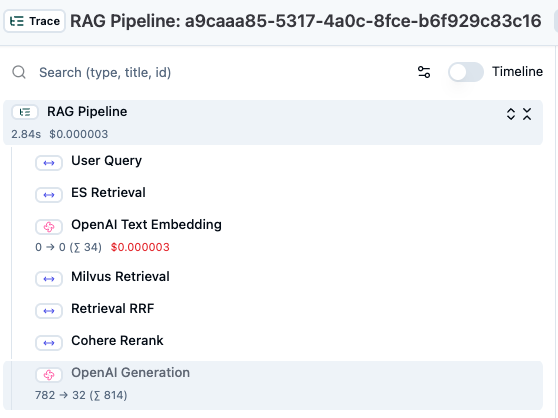Click the OpenAI Generation icon
The width and height of the screenshot is (558, 418).
coord(49,375)
